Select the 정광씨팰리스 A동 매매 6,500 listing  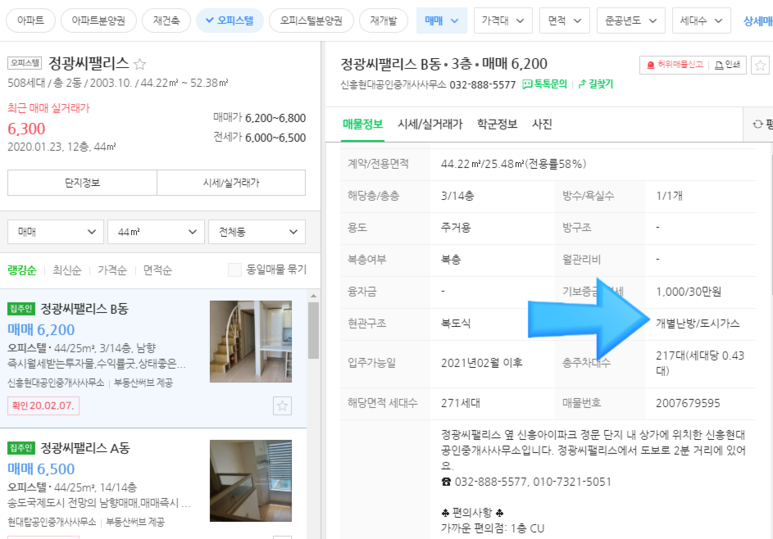(153, 484)
